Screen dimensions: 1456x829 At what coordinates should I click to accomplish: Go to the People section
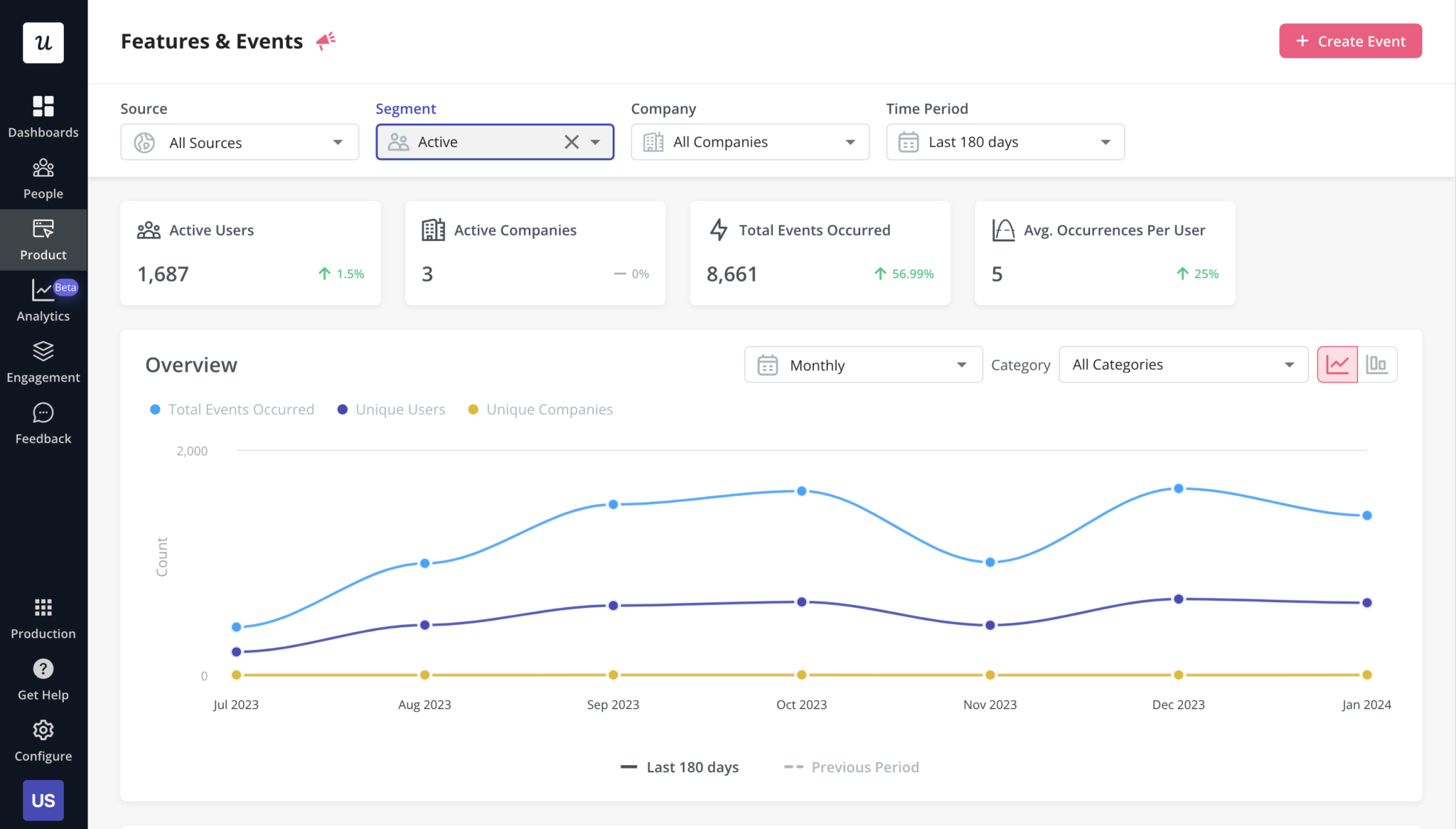pos(43,178)
